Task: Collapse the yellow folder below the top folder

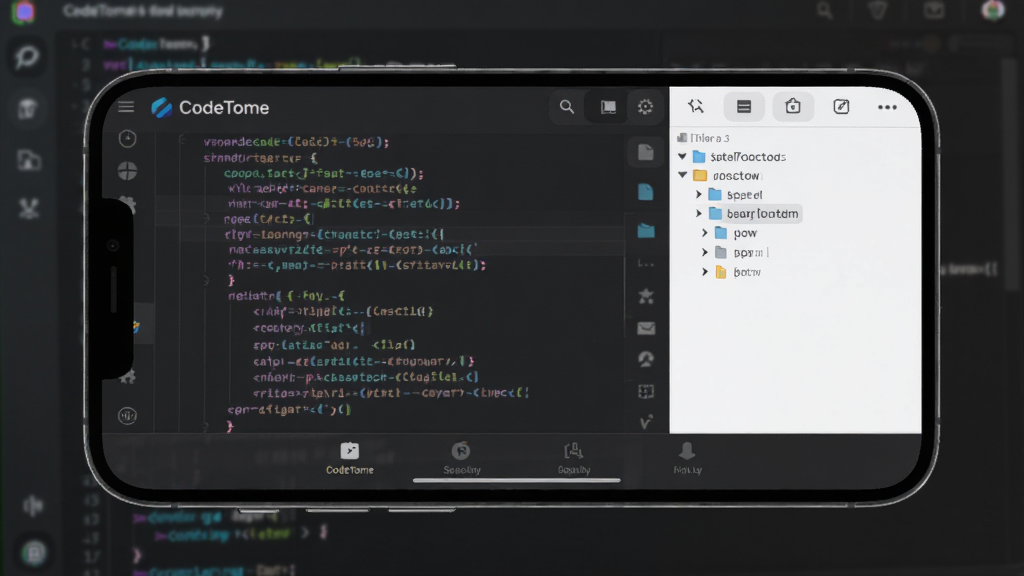Action: [x=682, y=175]
